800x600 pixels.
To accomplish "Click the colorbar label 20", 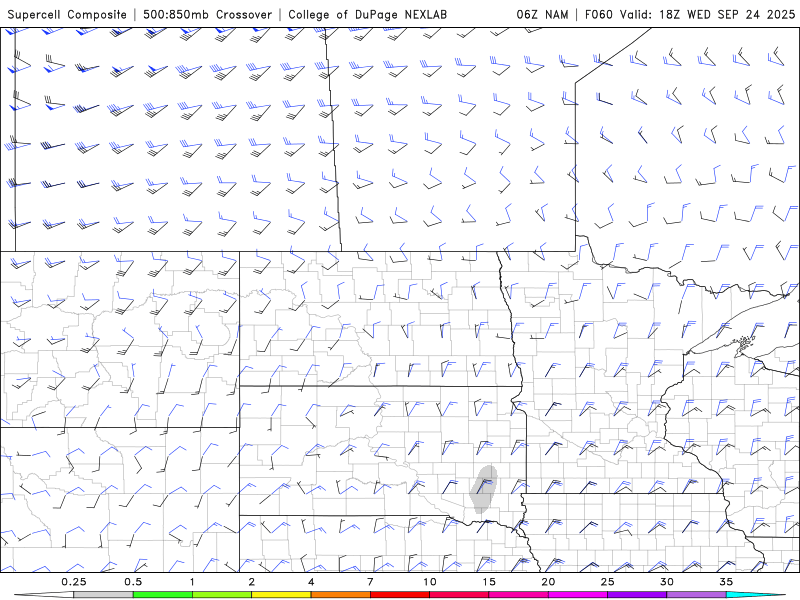I will coord(548,582).
